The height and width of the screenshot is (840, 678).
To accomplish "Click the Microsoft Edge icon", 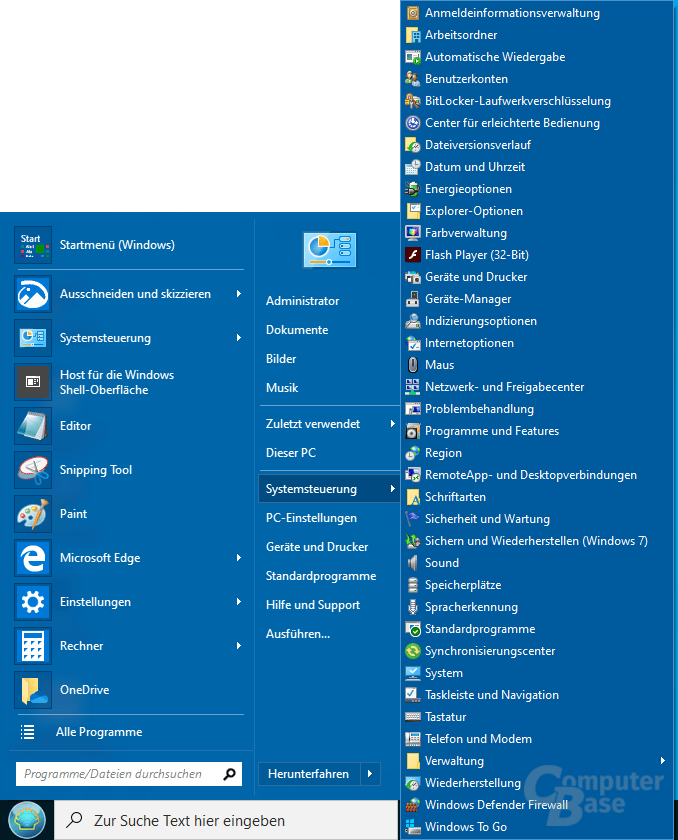I will [33, 558].
